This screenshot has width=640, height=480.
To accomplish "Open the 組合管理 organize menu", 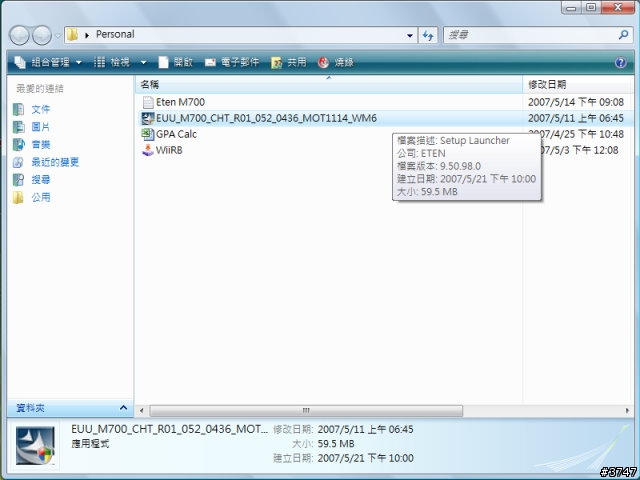I will [x=48, y=62].
